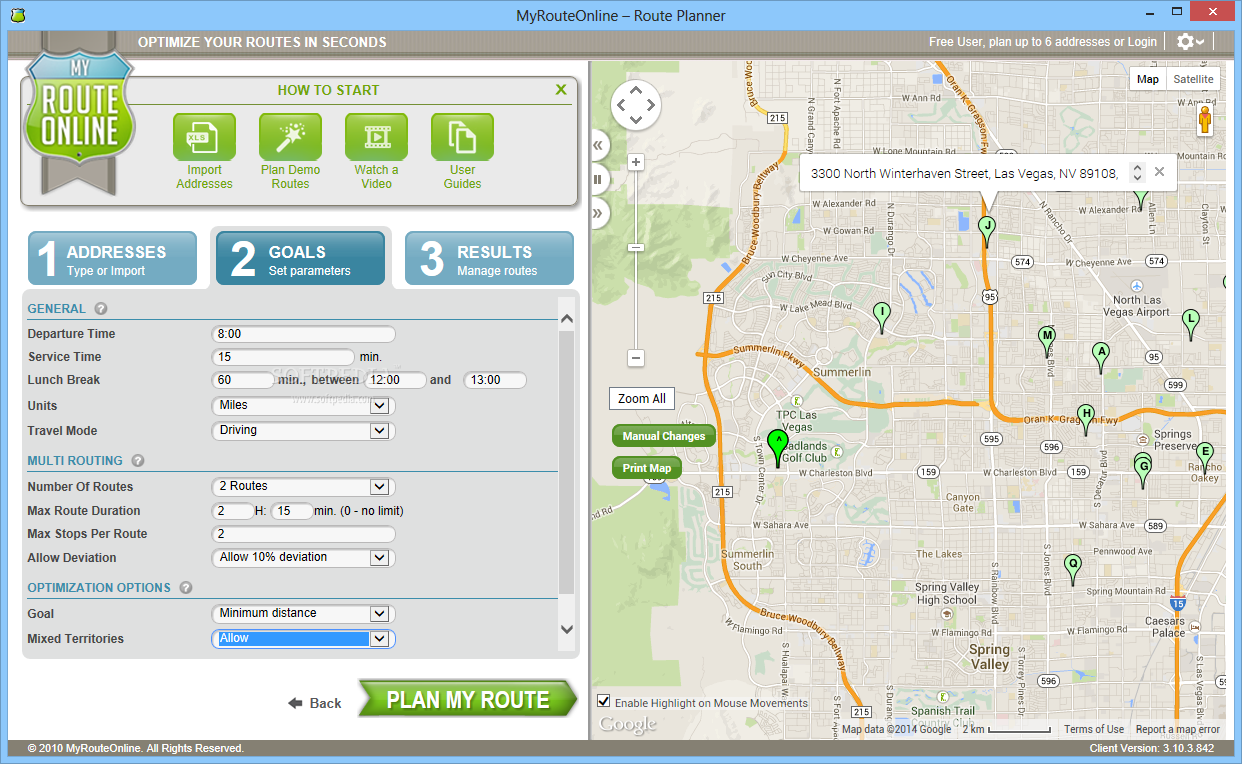Click the Login link

[x=1142, y=42]
